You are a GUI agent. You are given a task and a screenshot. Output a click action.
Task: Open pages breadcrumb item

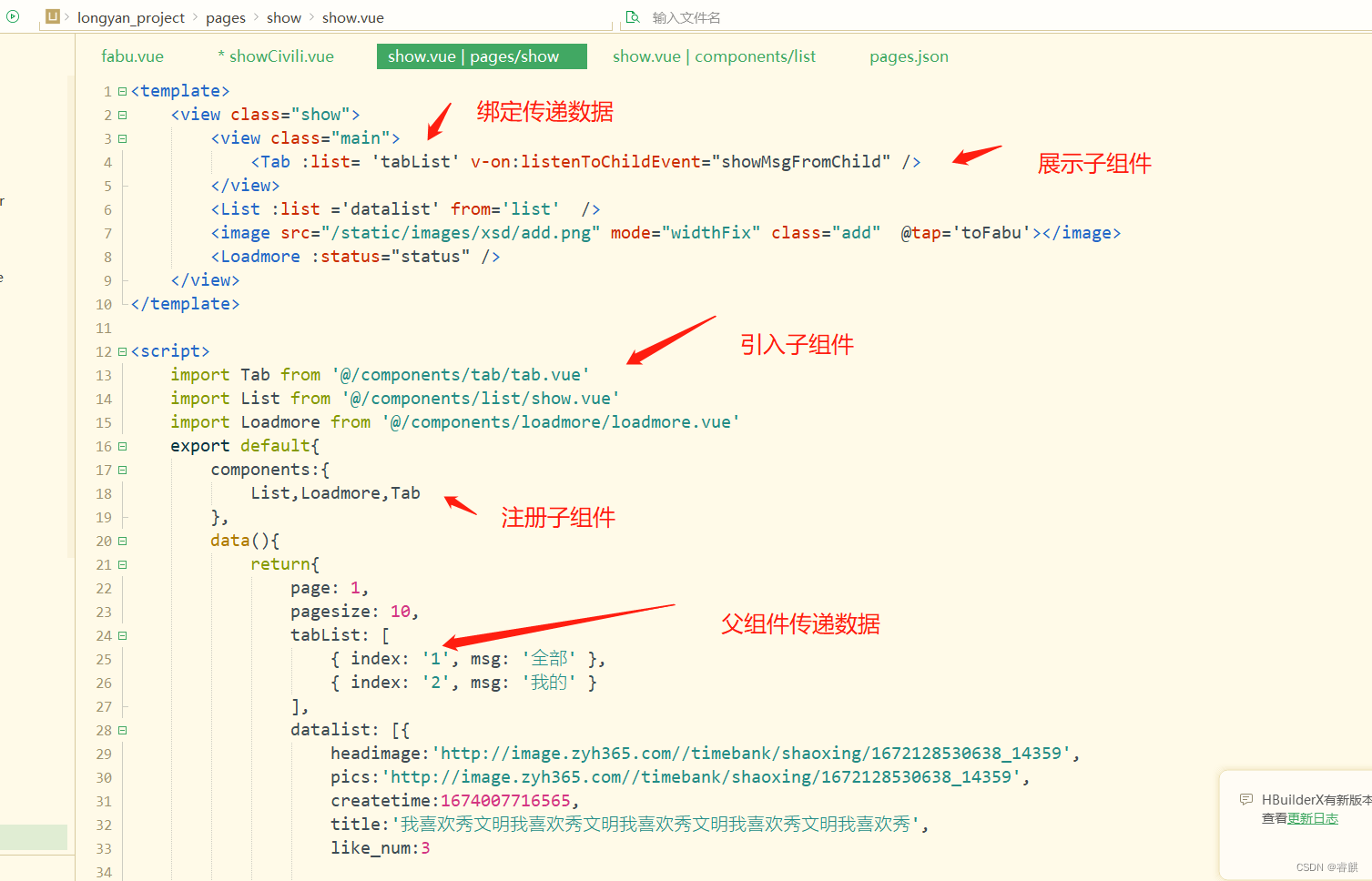226,17
